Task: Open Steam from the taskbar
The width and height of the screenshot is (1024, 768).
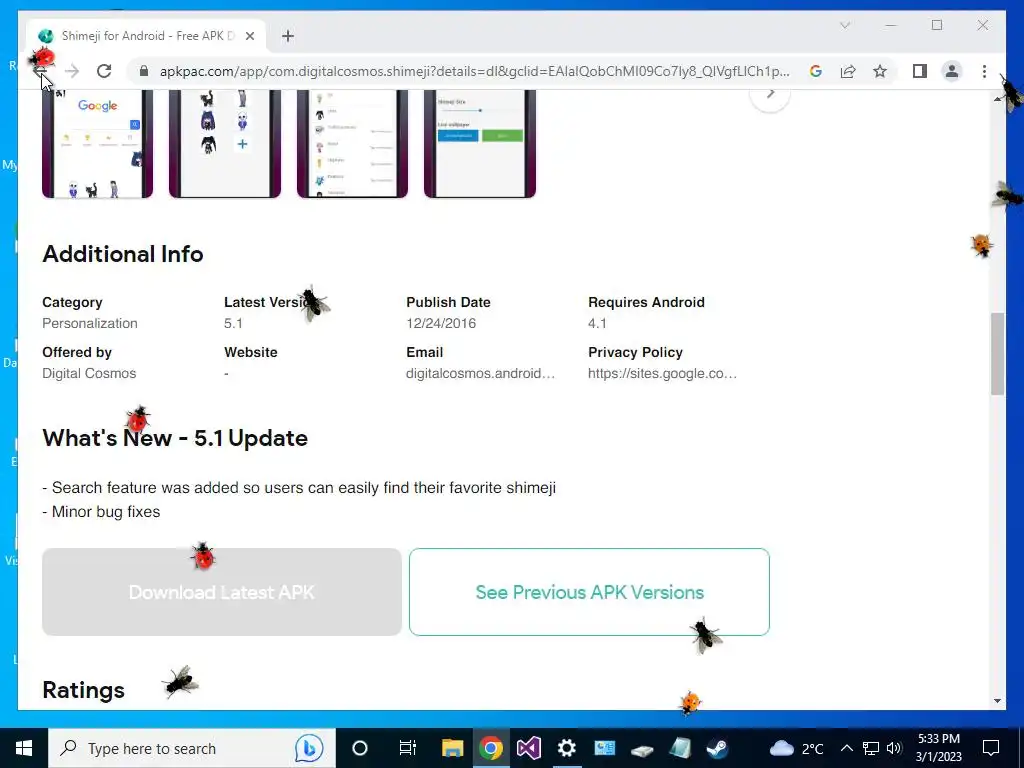Action: click(x=718, y=748)
